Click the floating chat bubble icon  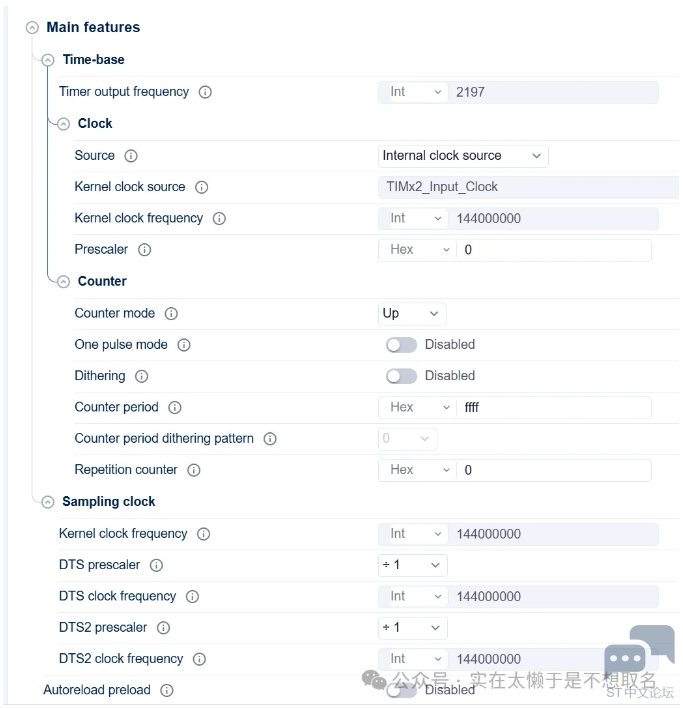tap(626, 658)
